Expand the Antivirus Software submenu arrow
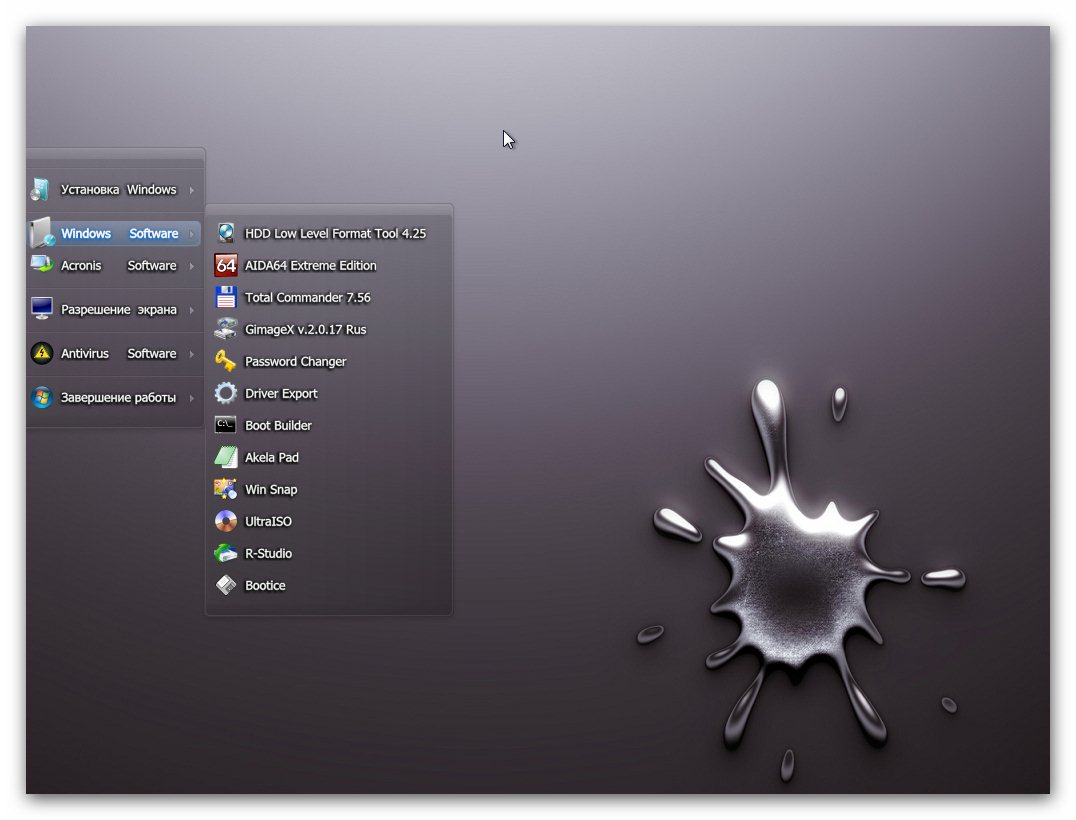1076x820 pixels. (191, 354)
